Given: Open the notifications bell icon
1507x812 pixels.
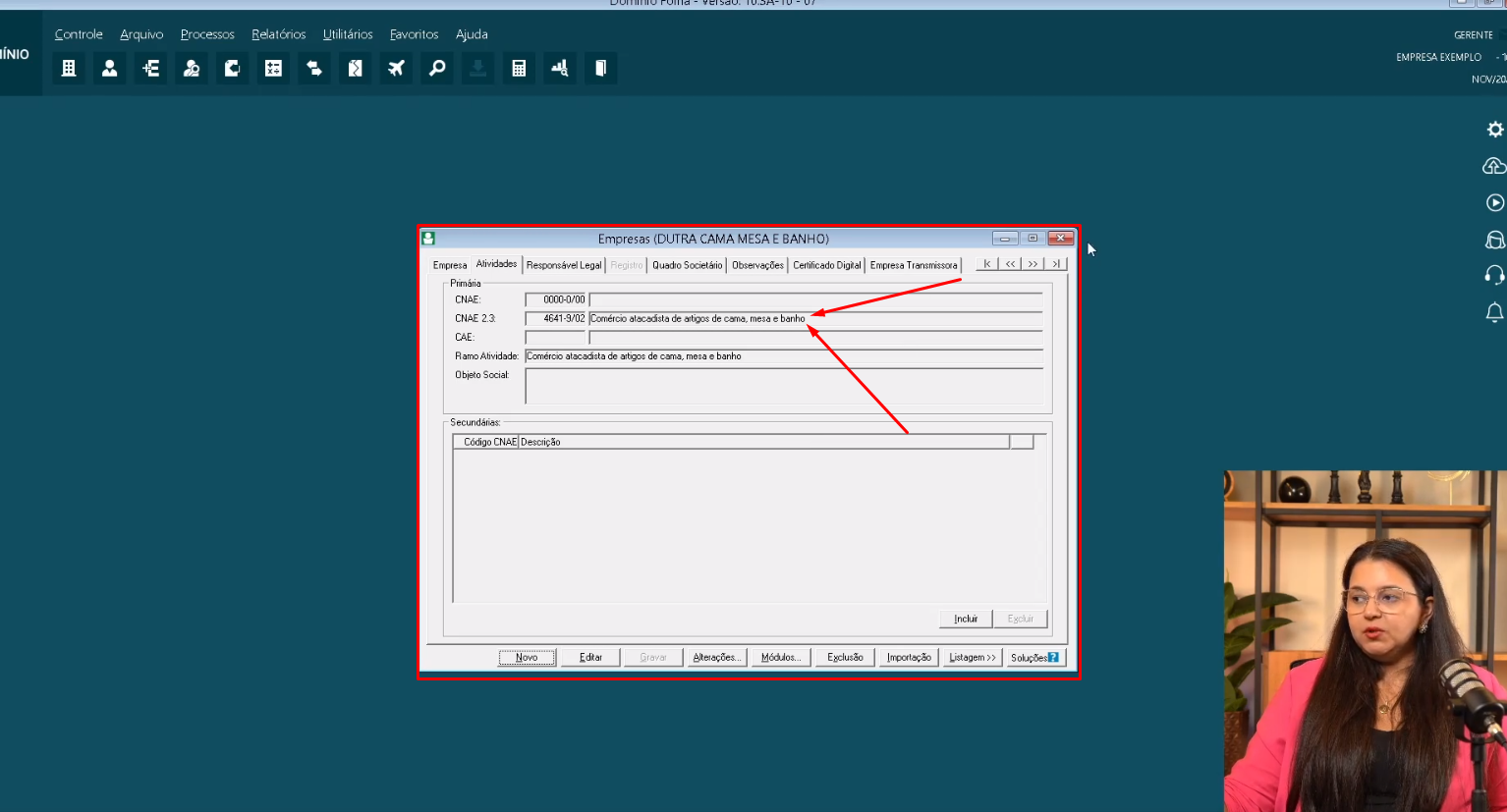Looking at the screenshot, I should point(1495,312).
